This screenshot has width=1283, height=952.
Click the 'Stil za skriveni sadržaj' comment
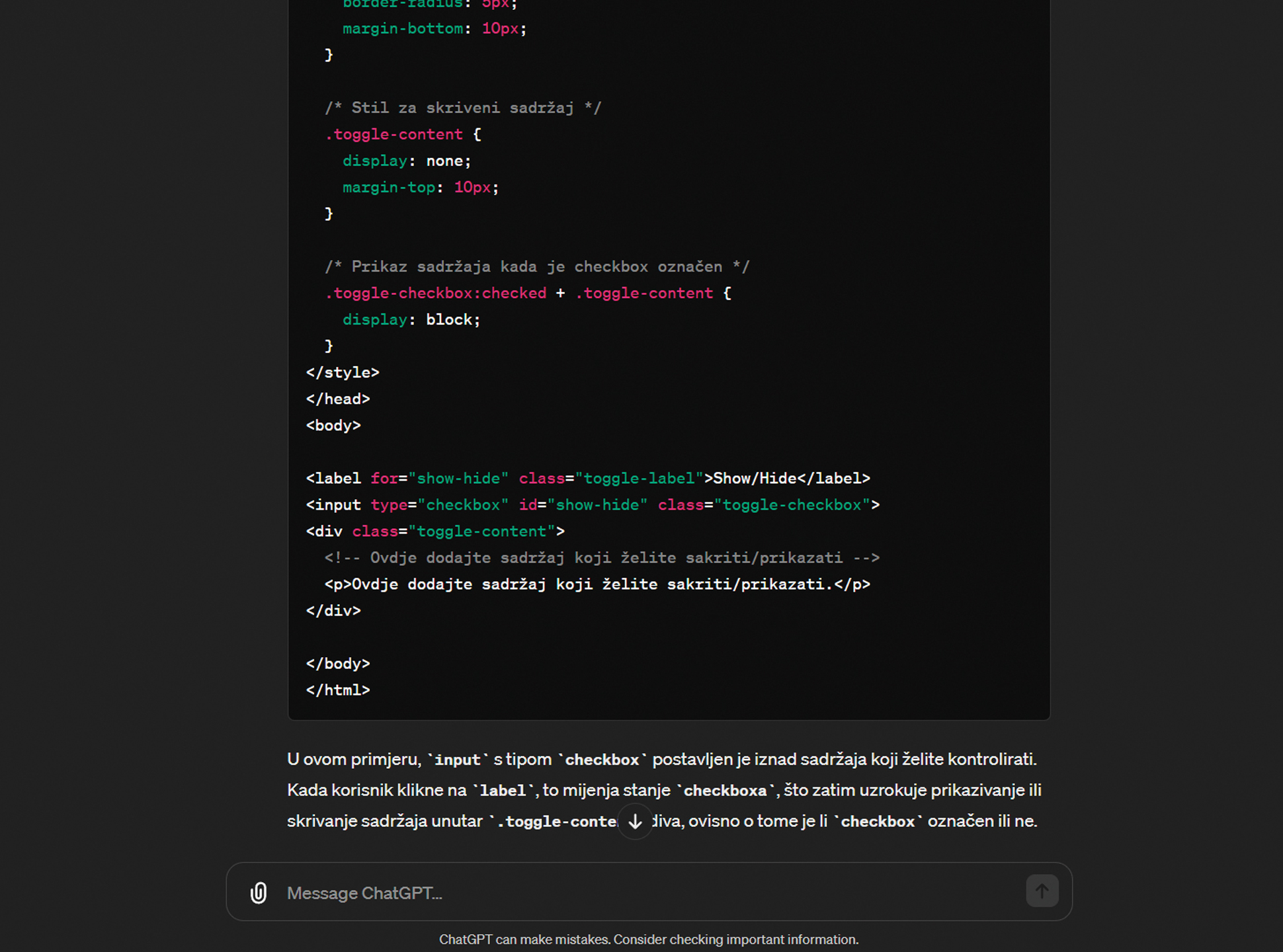(x=462, y=108)
